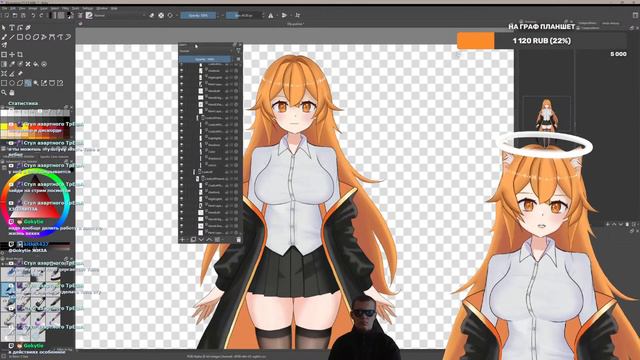Select the Enclose and Fill tool
Image resolution: width=640 pixels, height=360 pixels.
click(44, 64)
